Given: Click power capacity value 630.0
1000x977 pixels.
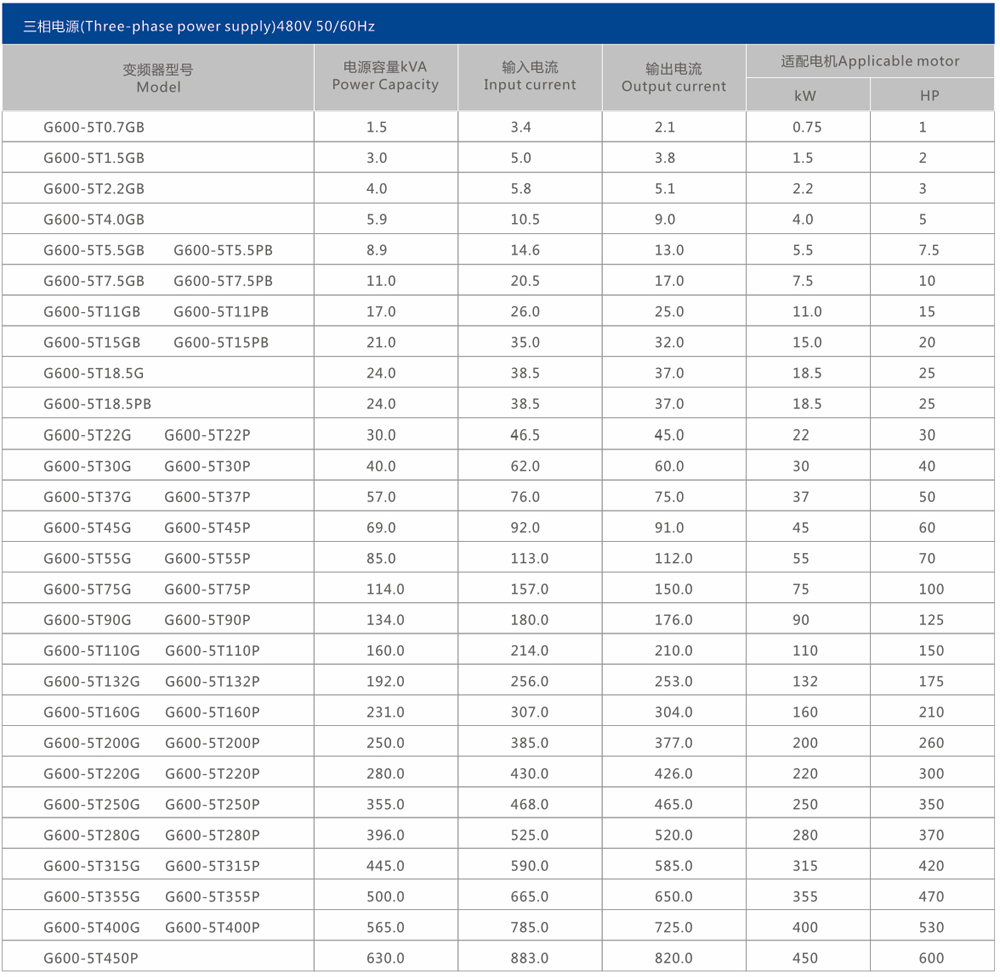Looking at the screenshot, I should [385, 959].
